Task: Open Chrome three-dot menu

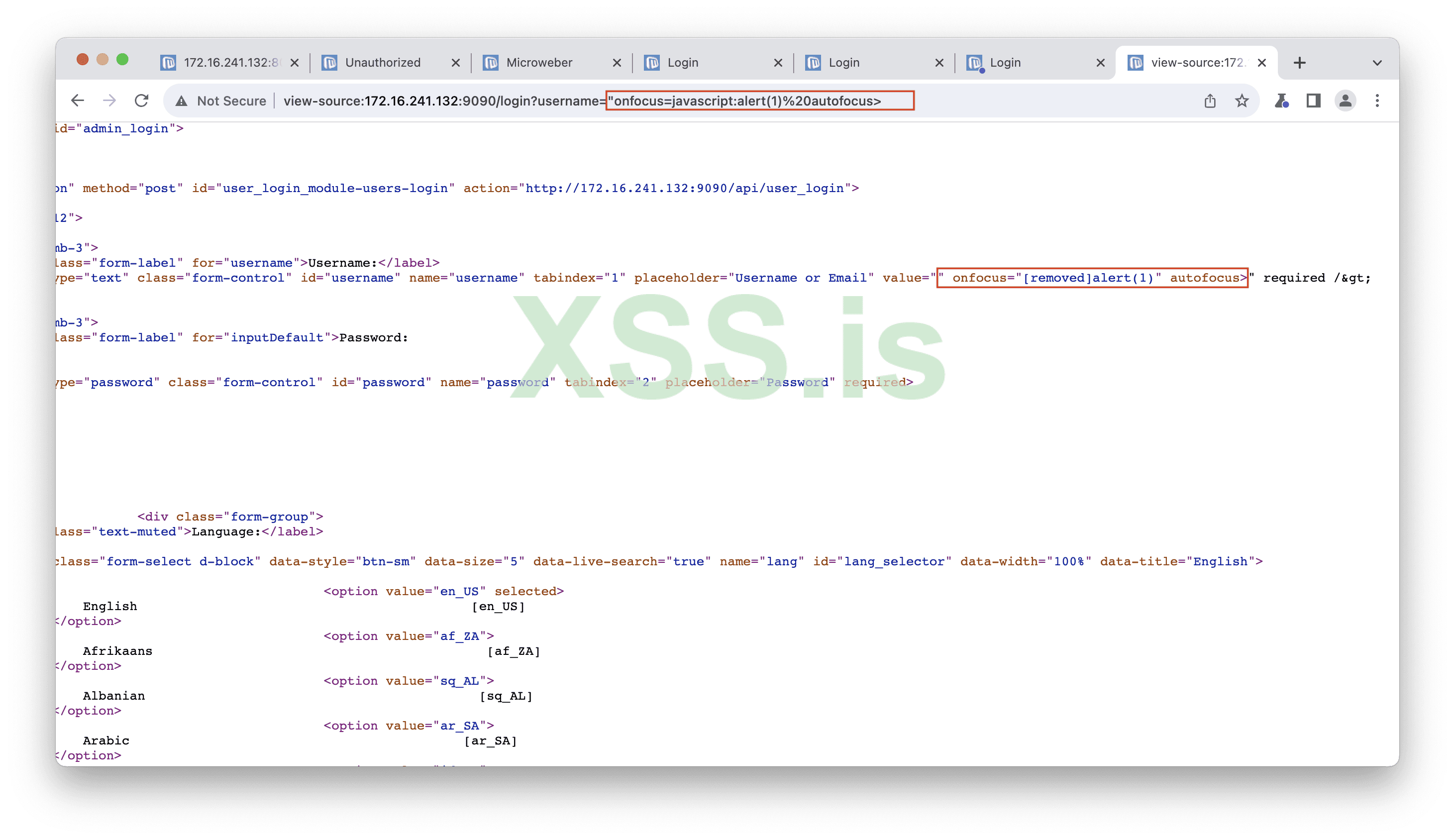Action: pyautogui.click(x=1377, y=101)
